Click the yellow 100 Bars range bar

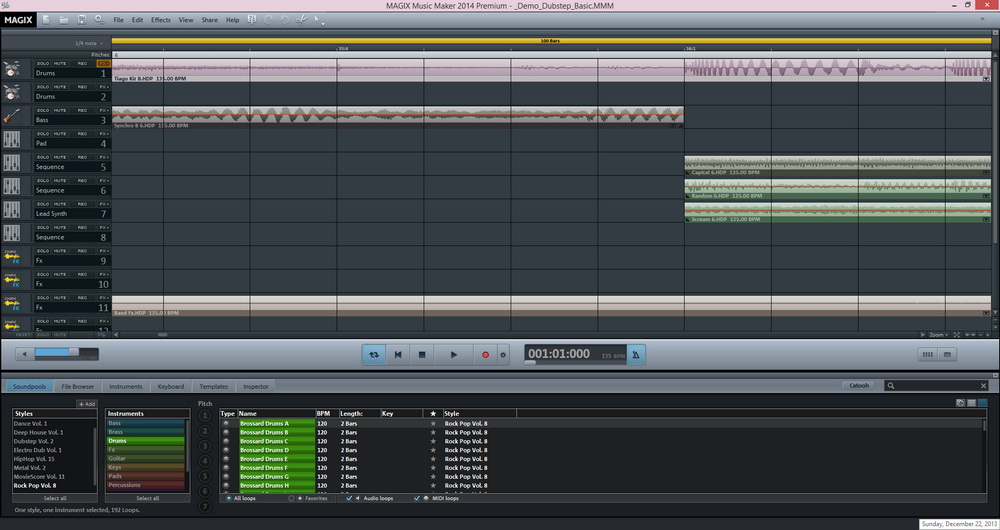[x=551, y=41]
